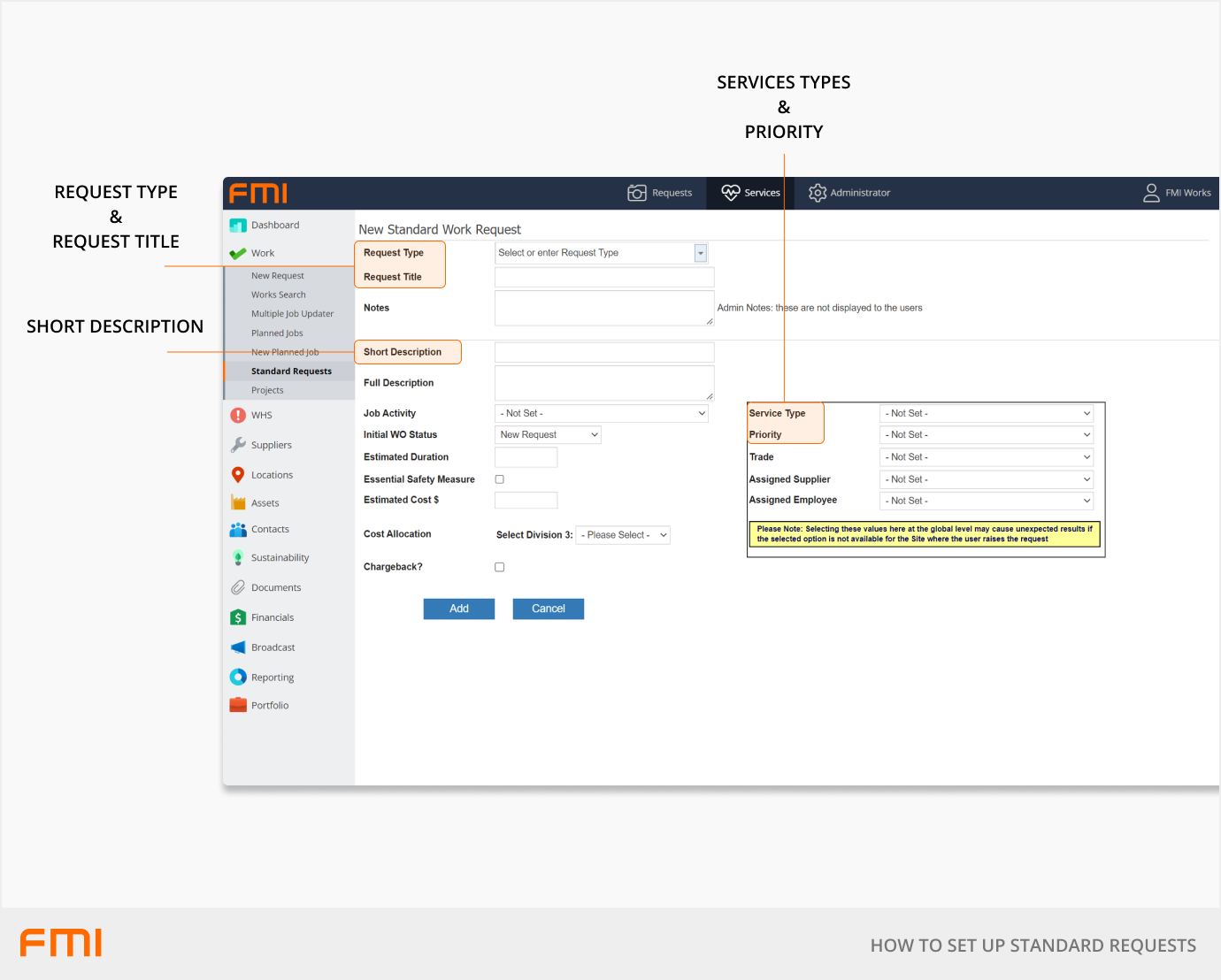
Task: Open the Administrator top menu
Action: [x=849, y=193]
